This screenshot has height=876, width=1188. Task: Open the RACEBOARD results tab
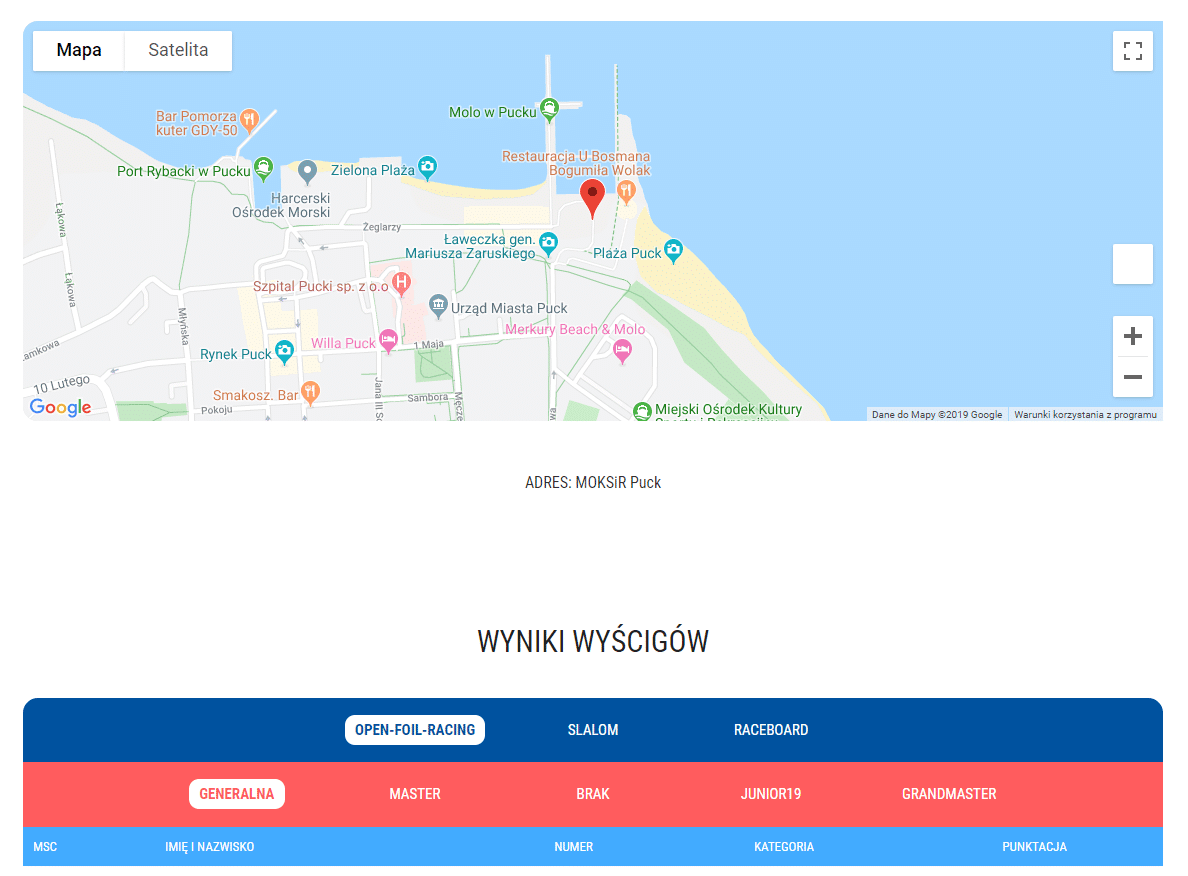pos(771,730)
